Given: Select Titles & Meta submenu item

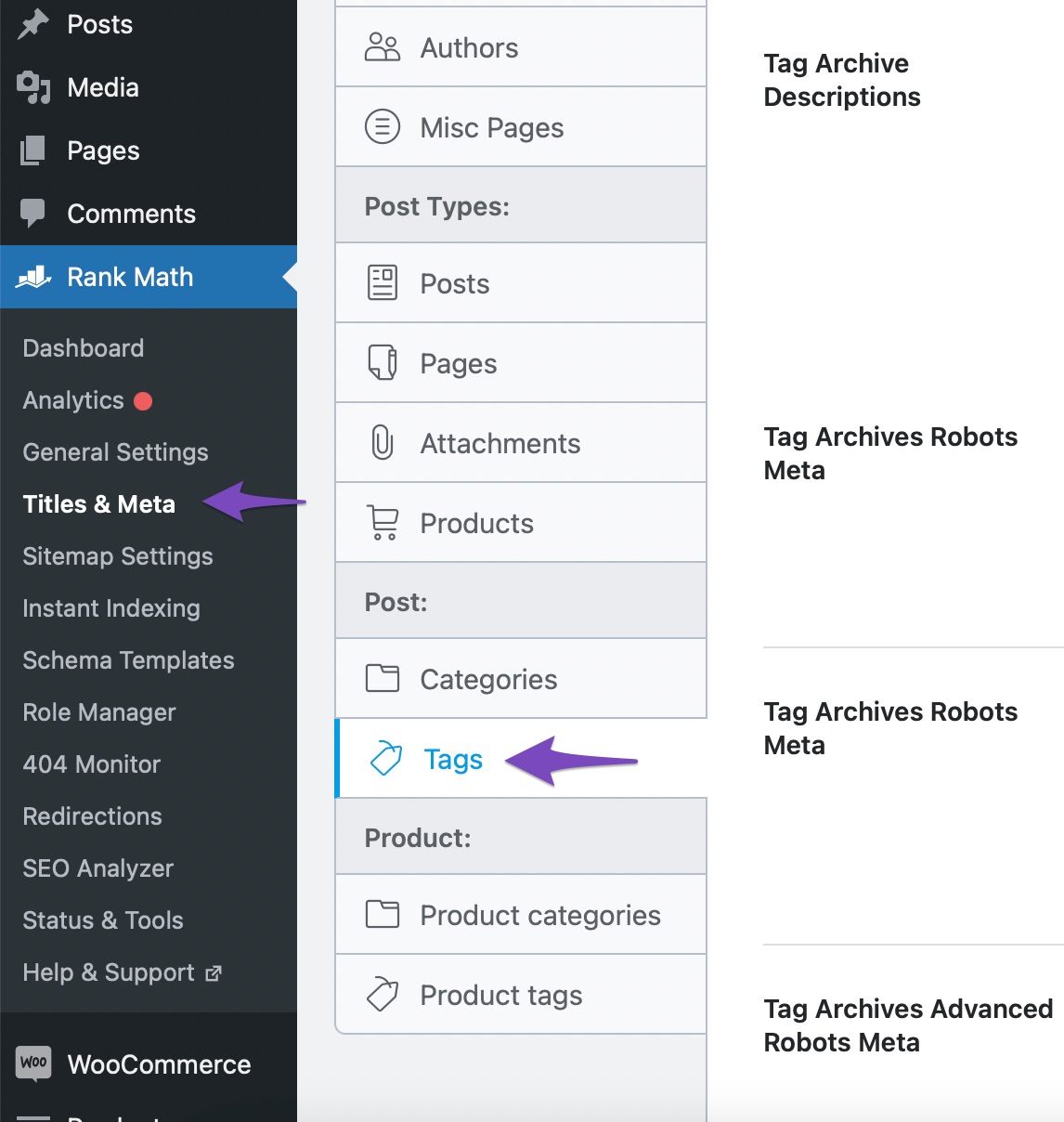Looking at the screenshot, I should [99, 504].
